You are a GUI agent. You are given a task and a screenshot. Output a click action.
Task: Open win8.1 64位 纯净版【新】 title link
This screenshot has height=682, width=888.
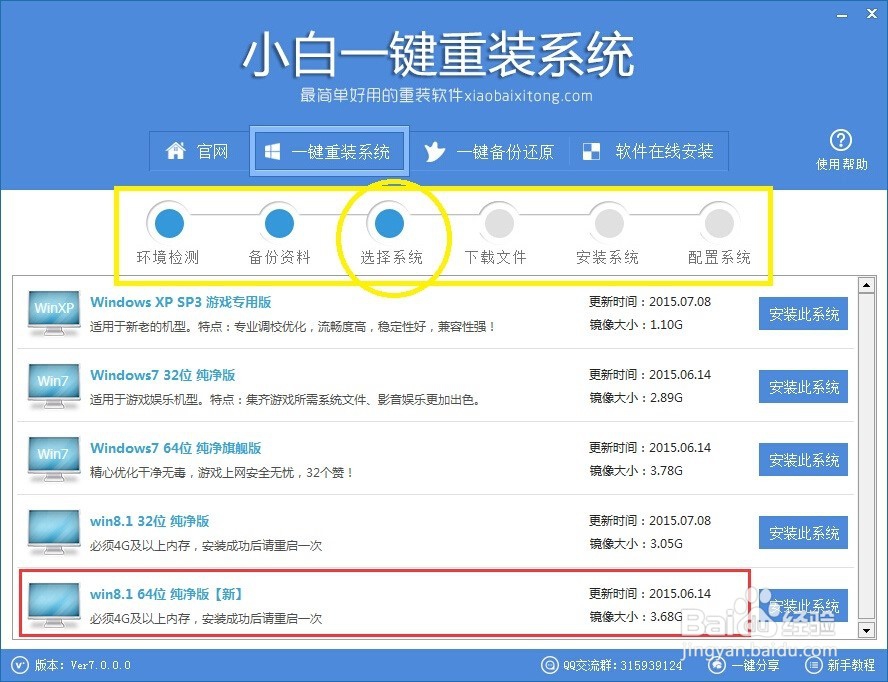167,595
